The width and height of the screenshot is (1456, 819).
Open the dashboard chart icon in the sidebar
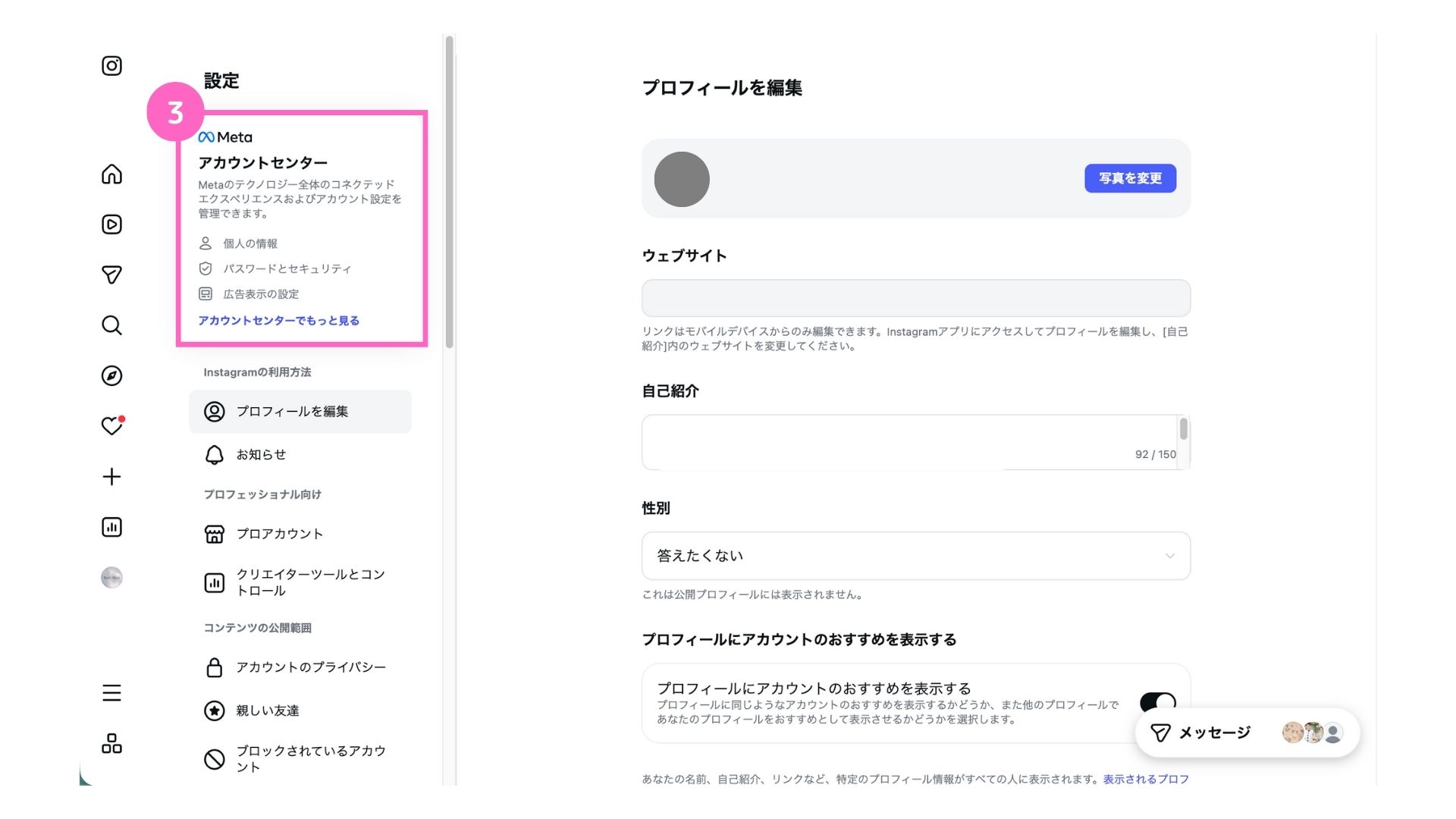[111, 527]
